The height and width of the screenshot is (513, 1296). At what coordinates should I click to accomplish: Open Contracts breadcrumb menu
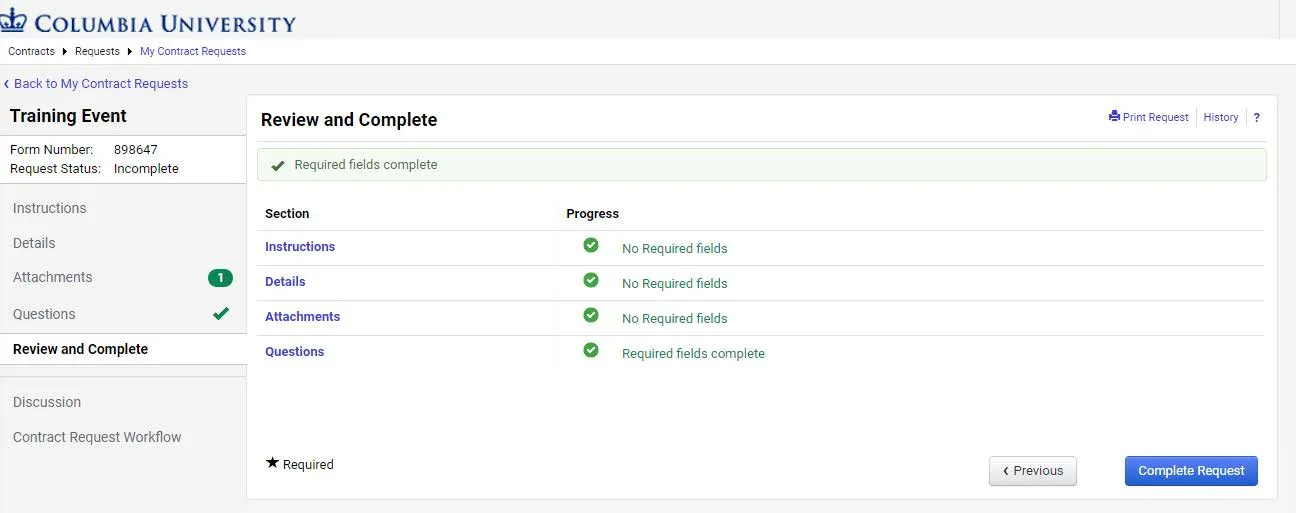31,51
